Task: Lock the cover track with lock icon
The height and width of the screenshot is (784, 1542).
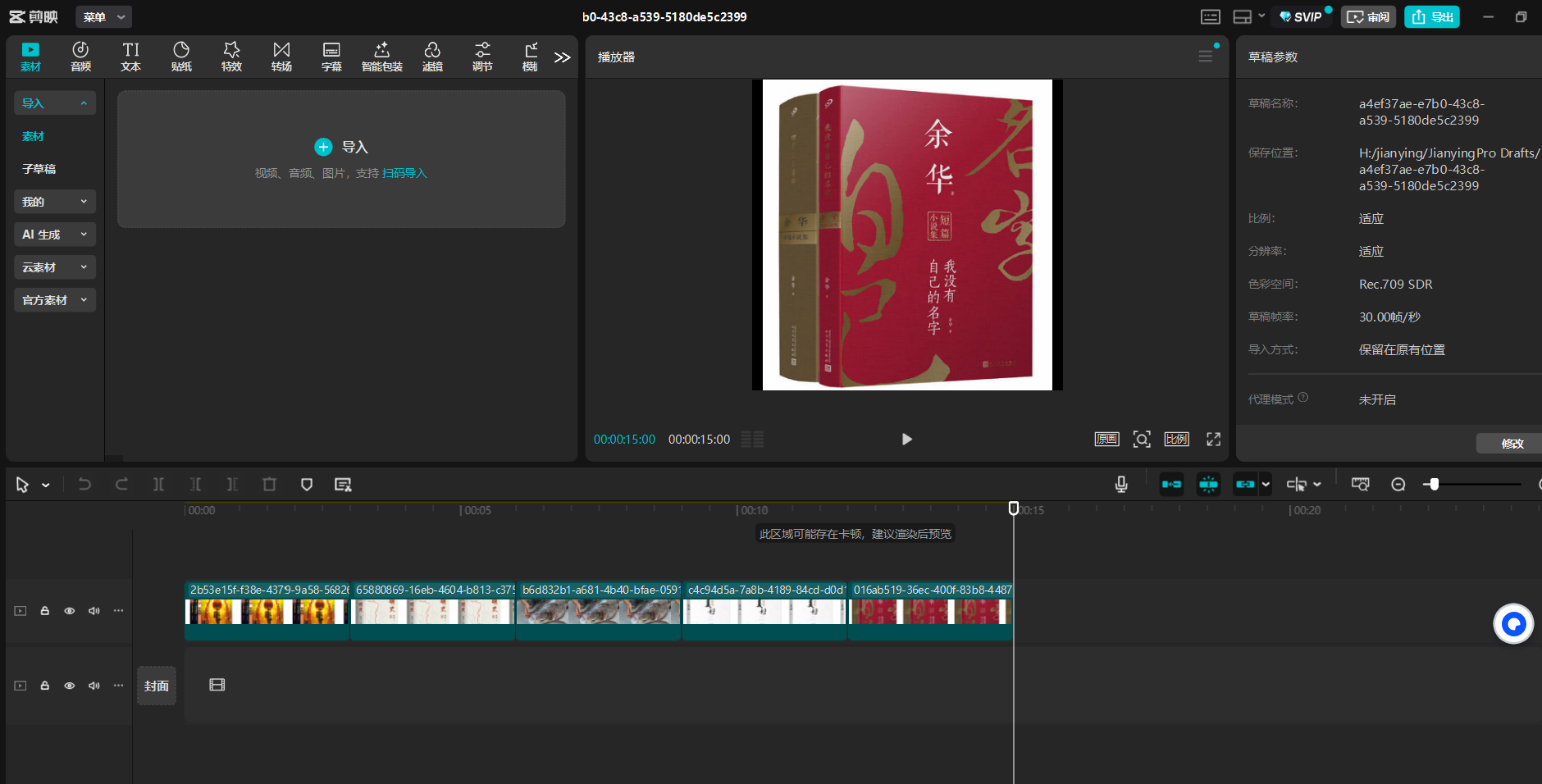Action: tap(45, 686)
